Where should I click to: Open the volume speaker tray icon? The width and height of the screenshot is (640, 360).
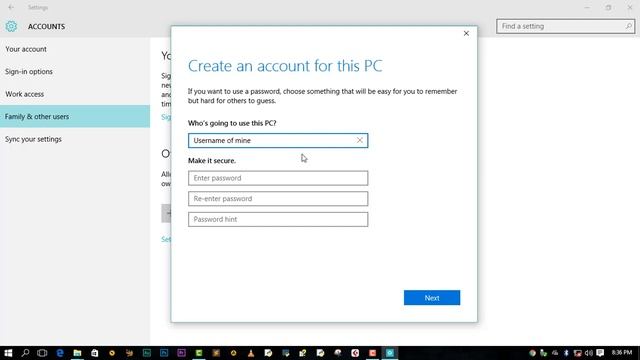(589, 353)
